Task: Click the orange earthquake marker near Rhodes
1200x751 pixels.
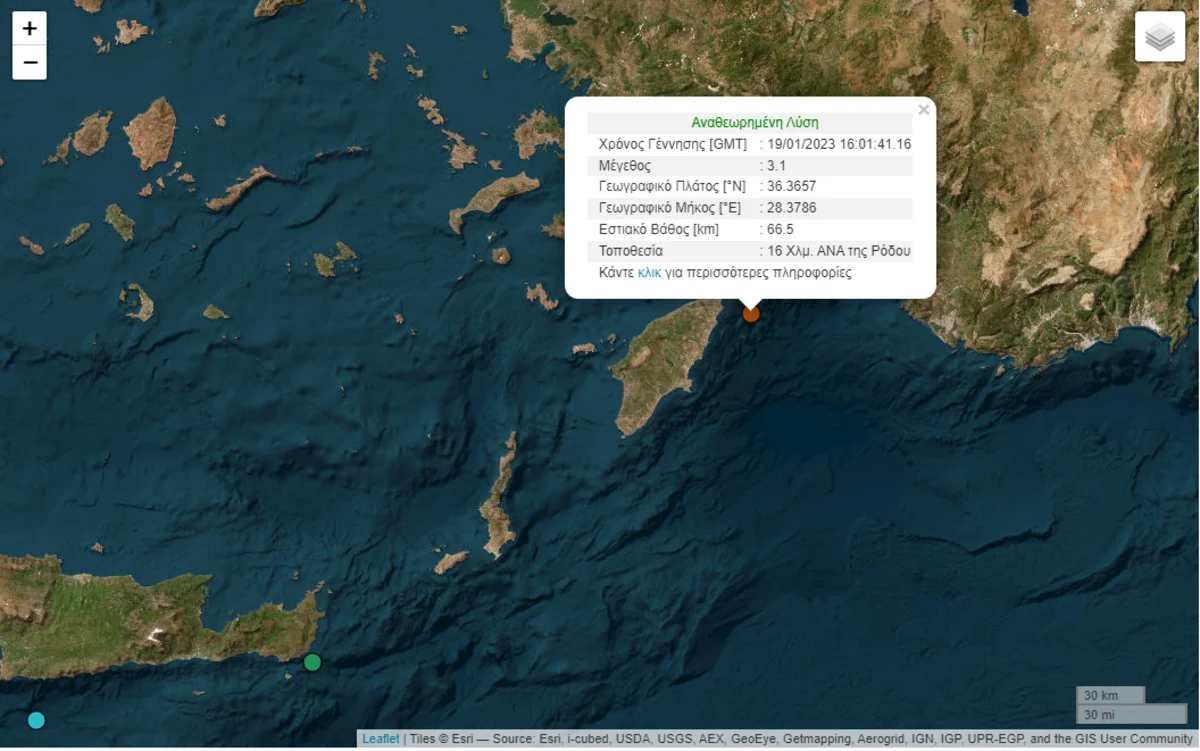Action: [x=750, y=314]
